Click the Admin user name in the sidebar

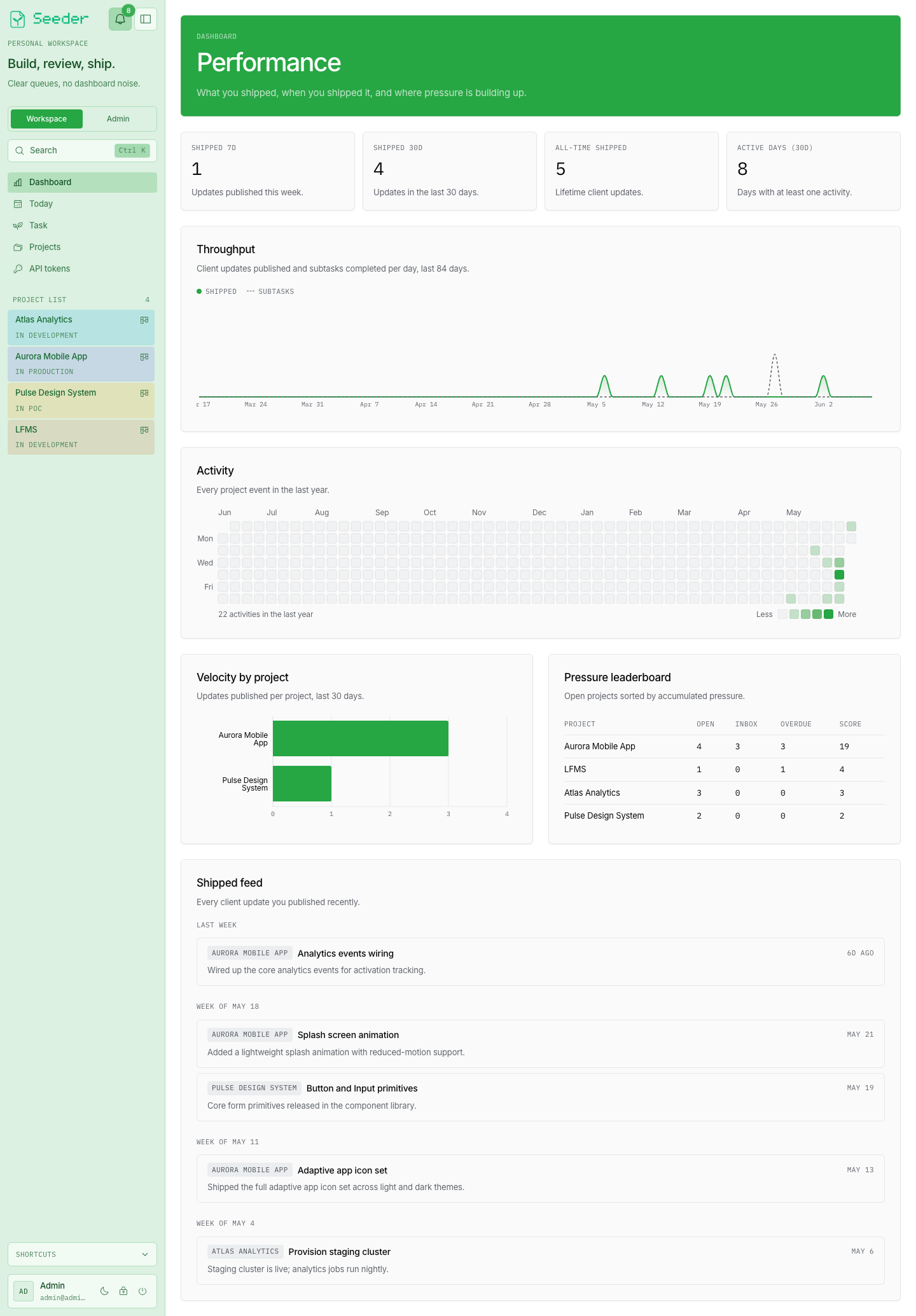52,1286
